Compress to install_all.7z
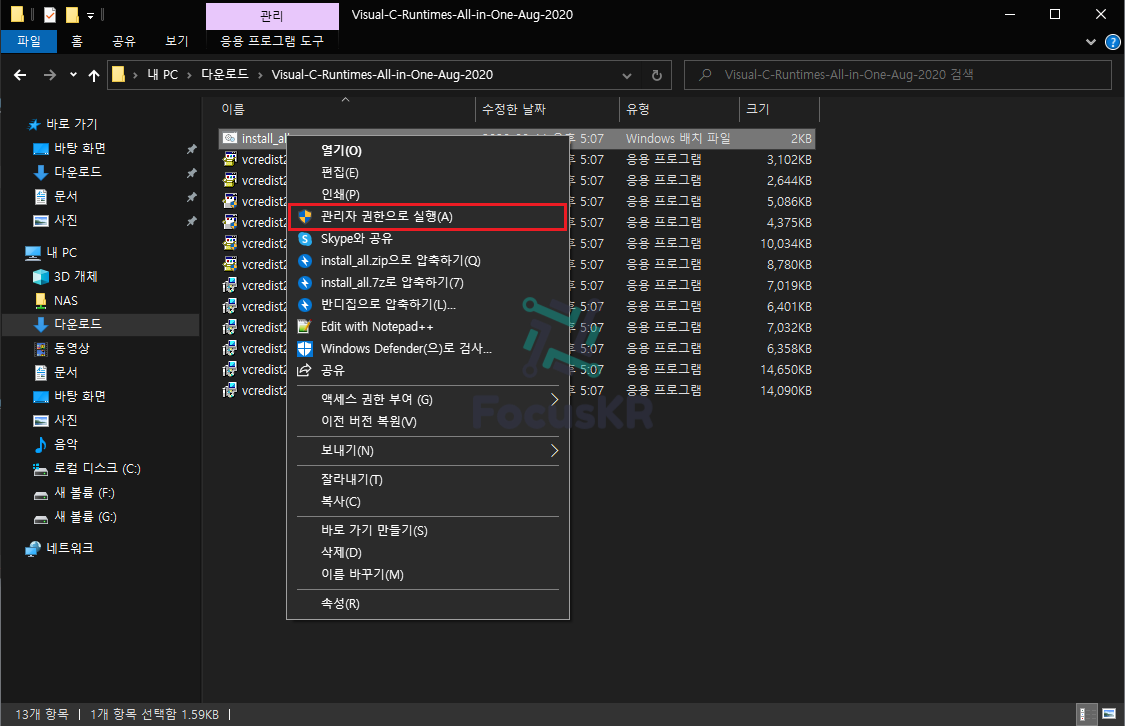Screen dimensions: 1125x726 [428, 283]
